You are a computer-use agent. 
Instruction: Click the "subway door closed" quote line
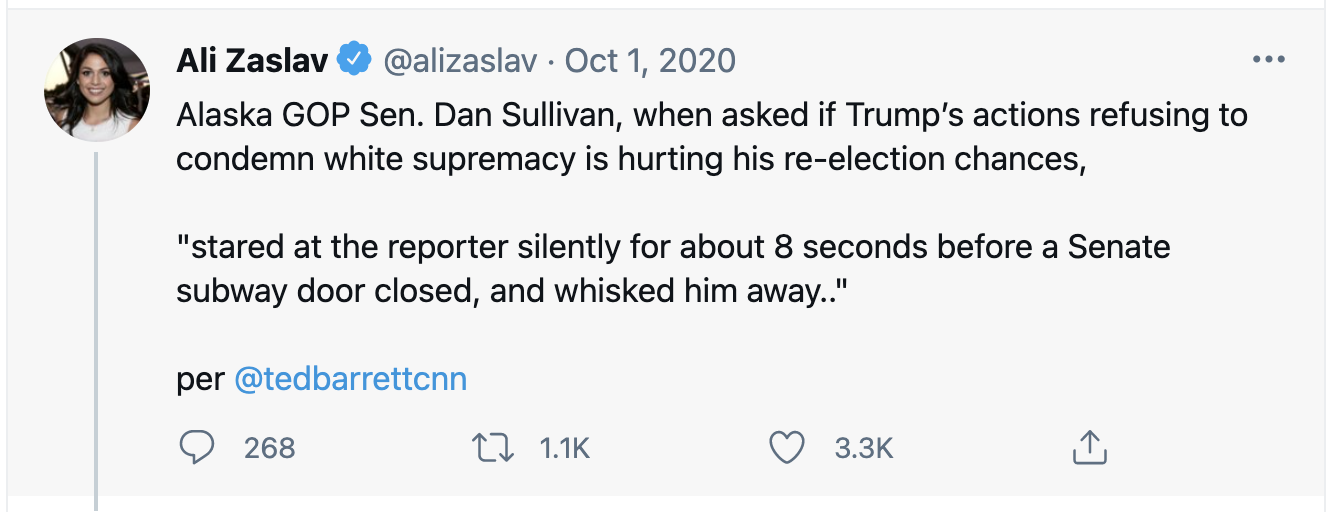tap(506, 290)
